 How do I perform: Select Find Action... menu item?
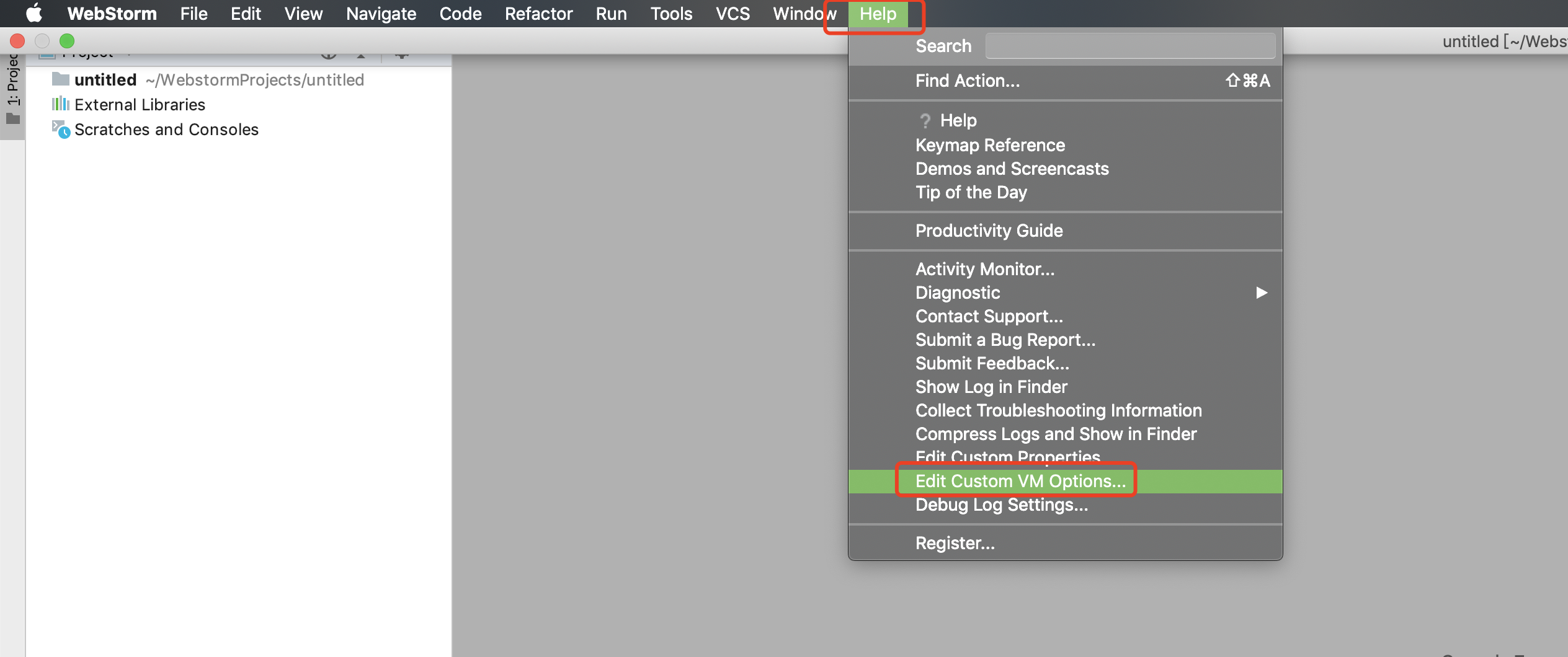[1065, 81]
